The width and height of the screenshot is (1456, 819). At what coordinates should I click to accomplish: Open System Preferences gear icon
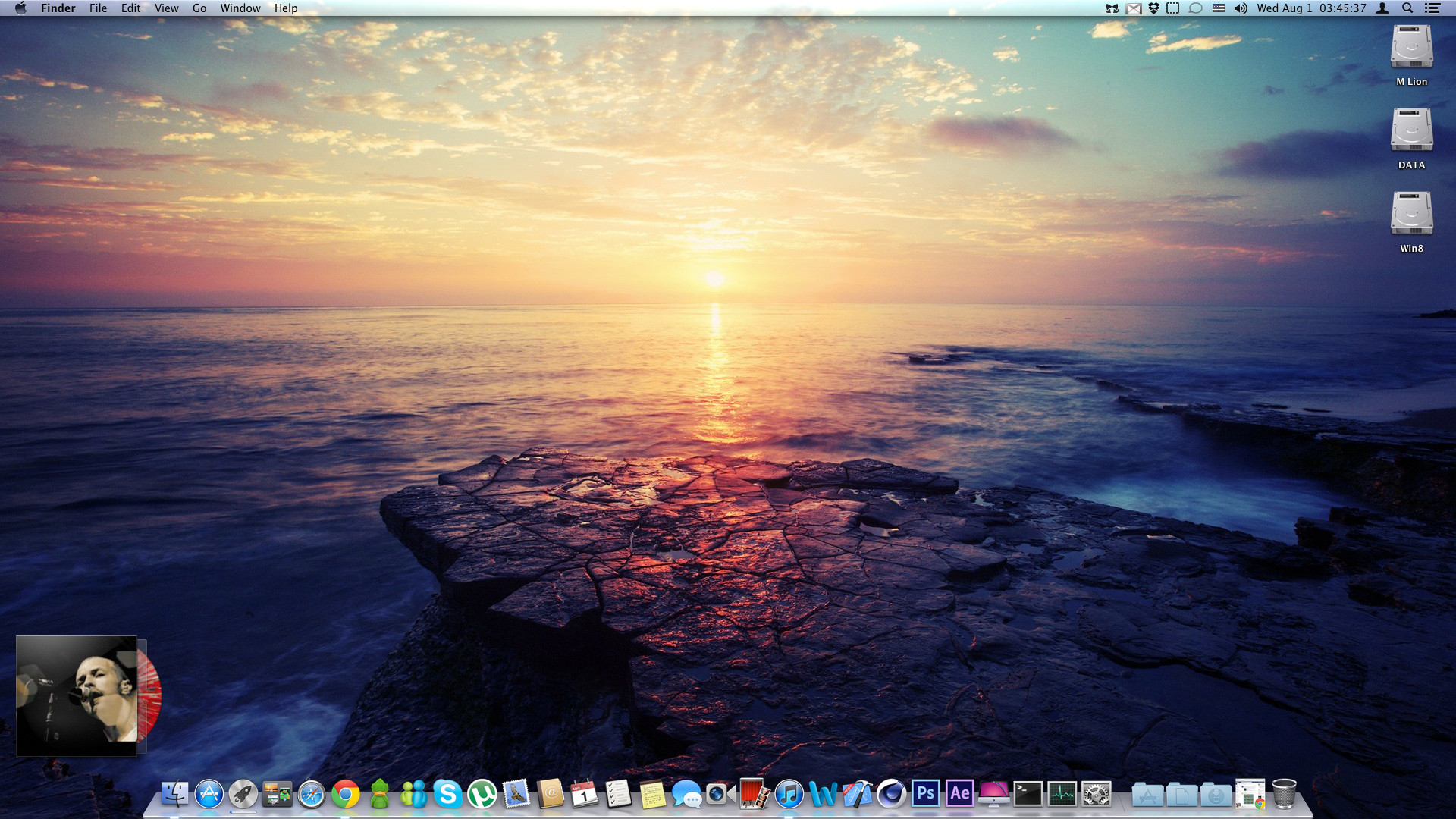pos(1097,794)
